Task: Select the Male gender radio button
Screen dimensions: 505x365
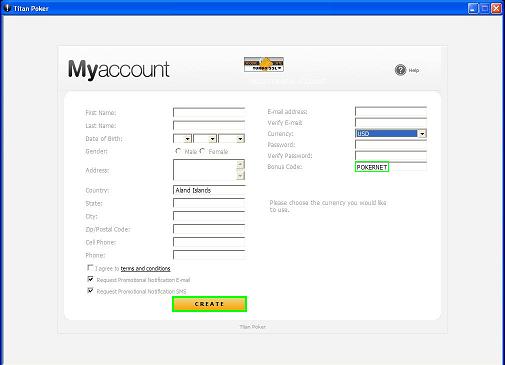Action: coord(178,151)
